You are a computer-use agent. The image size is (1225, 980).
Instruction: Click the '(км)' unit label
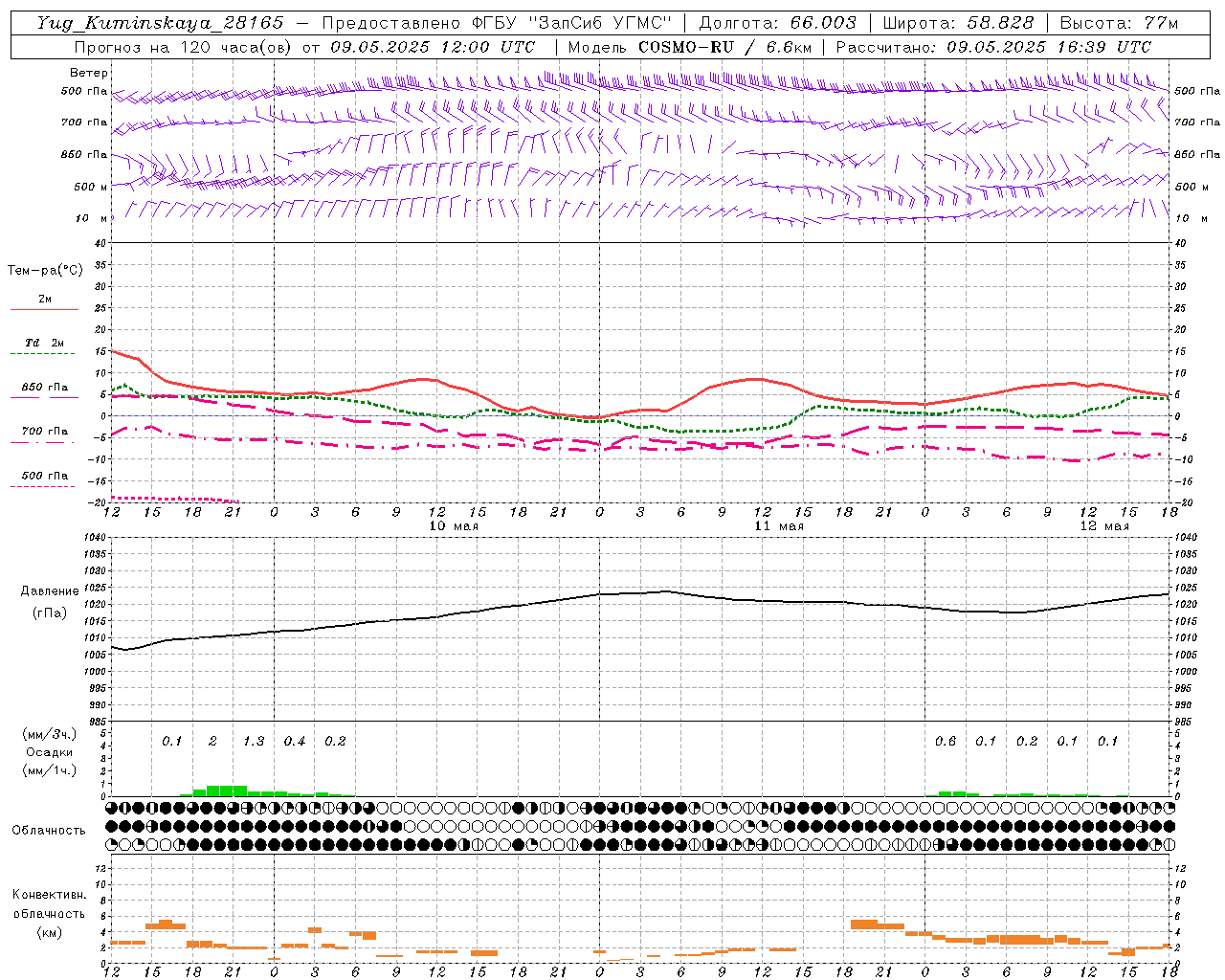(x=49, y=932)
